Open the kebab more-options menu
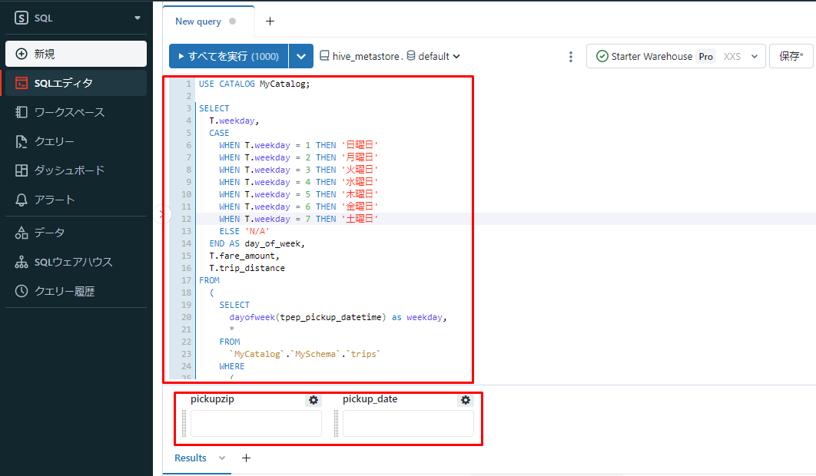The height and width of the screenshot is (476, 816). tap(571, 57)
